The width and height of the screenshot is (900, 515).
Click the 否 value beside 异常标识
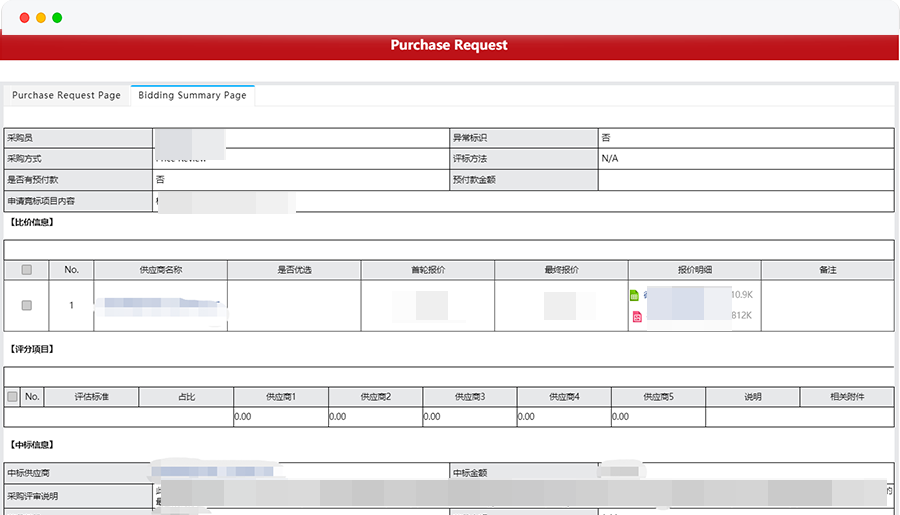tap(606, 138)
